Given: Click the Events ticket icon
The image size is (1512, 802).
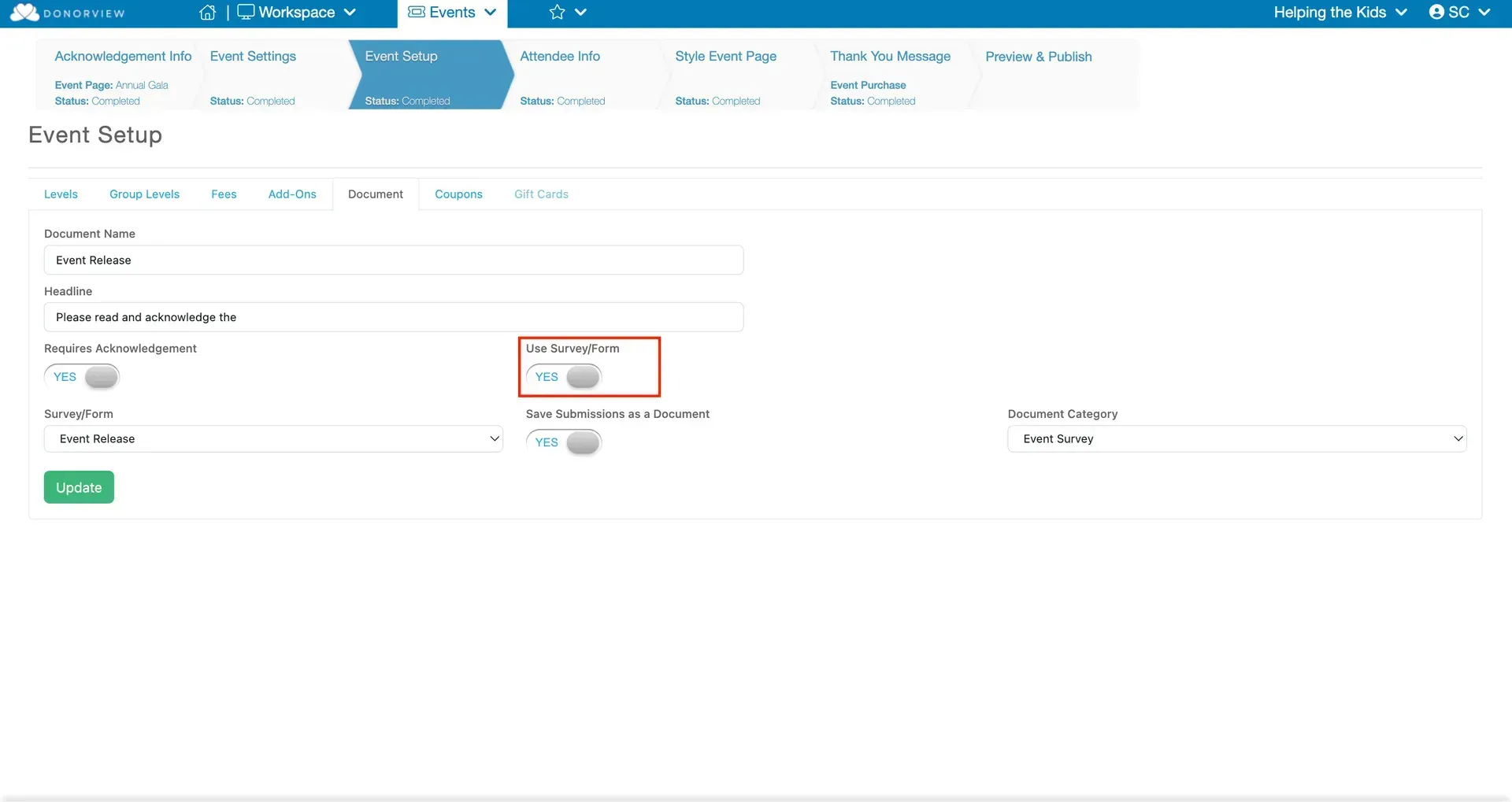Looking at the screenshot, I should coord(417,12).
